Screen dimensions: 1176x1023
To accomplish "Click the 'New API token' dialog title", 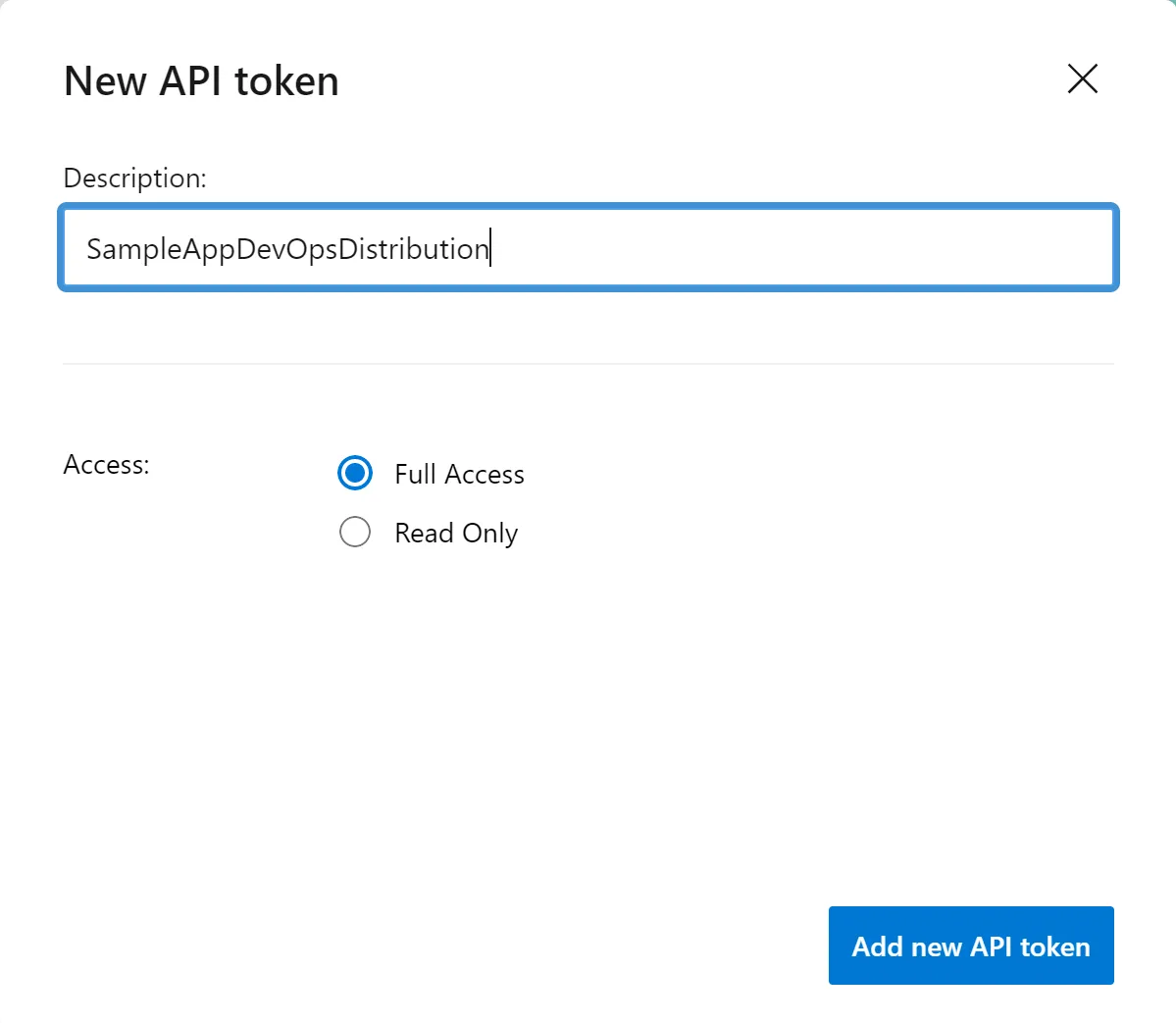I will 201,81.
